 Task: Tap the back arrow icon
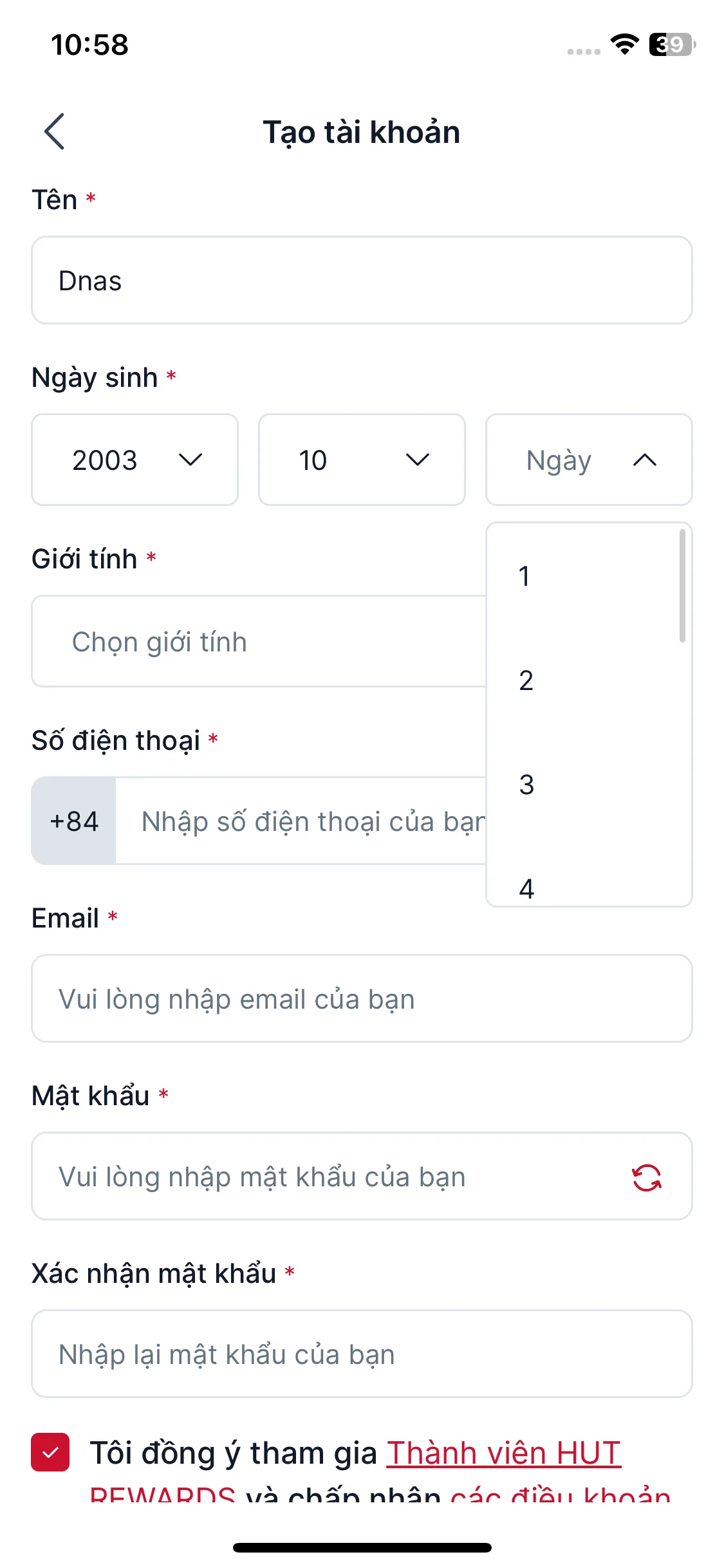pyautogui.click(x=55, y=131)
